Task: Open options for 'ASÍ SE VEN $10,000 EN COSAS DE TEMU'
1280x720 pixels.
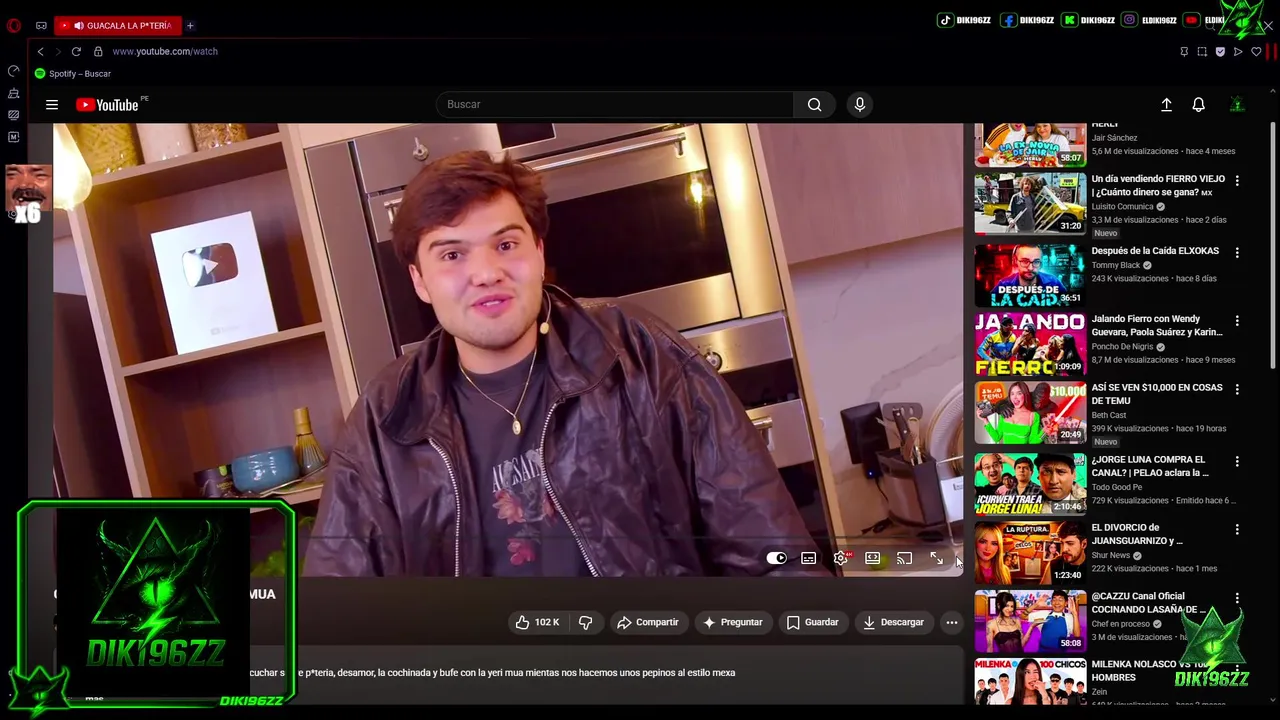Action: click(x=1237, y=389)
